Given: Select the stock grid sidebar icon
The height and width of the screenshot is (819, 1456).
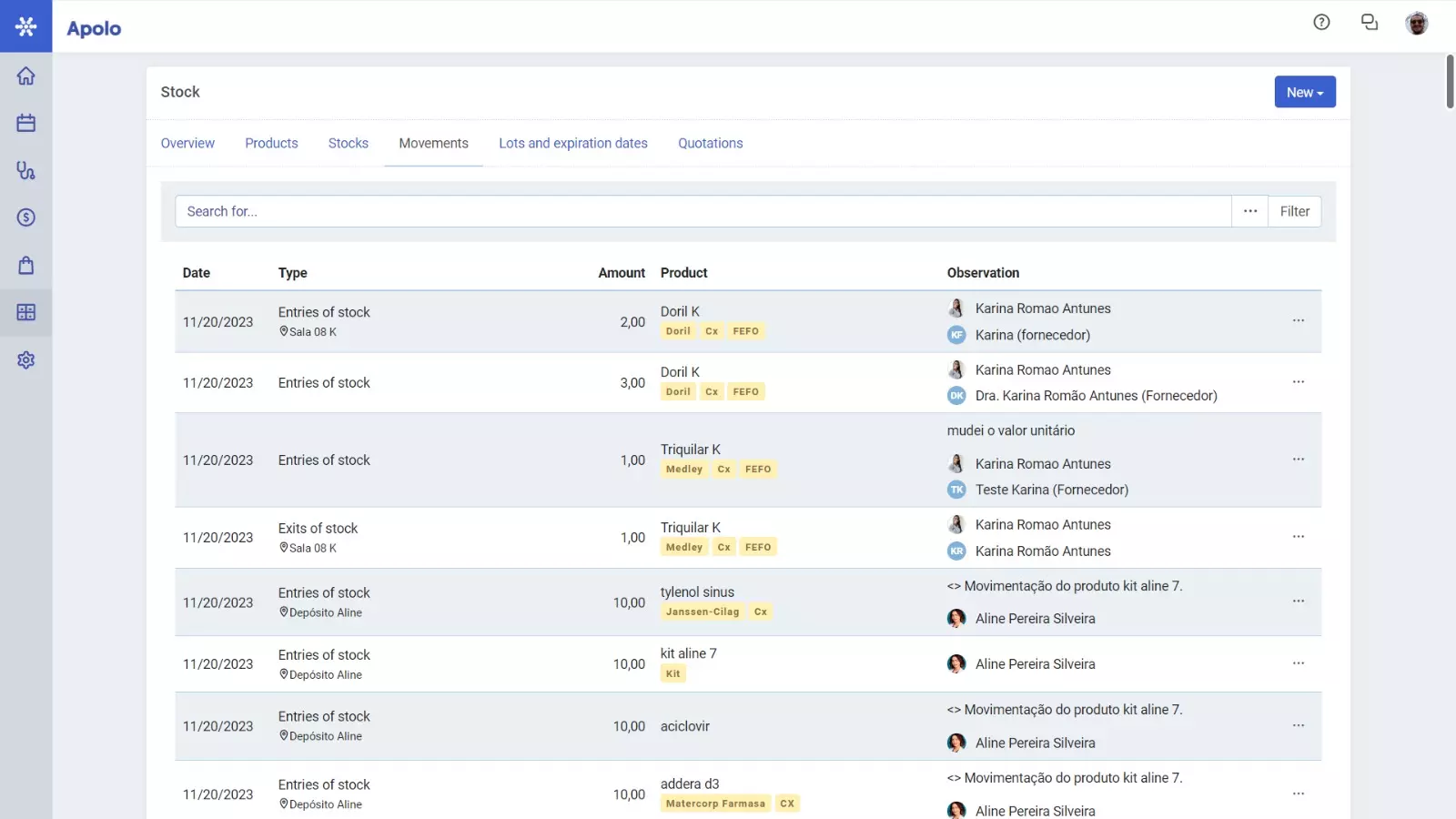Looking at the screenshot, I should 25,312.
